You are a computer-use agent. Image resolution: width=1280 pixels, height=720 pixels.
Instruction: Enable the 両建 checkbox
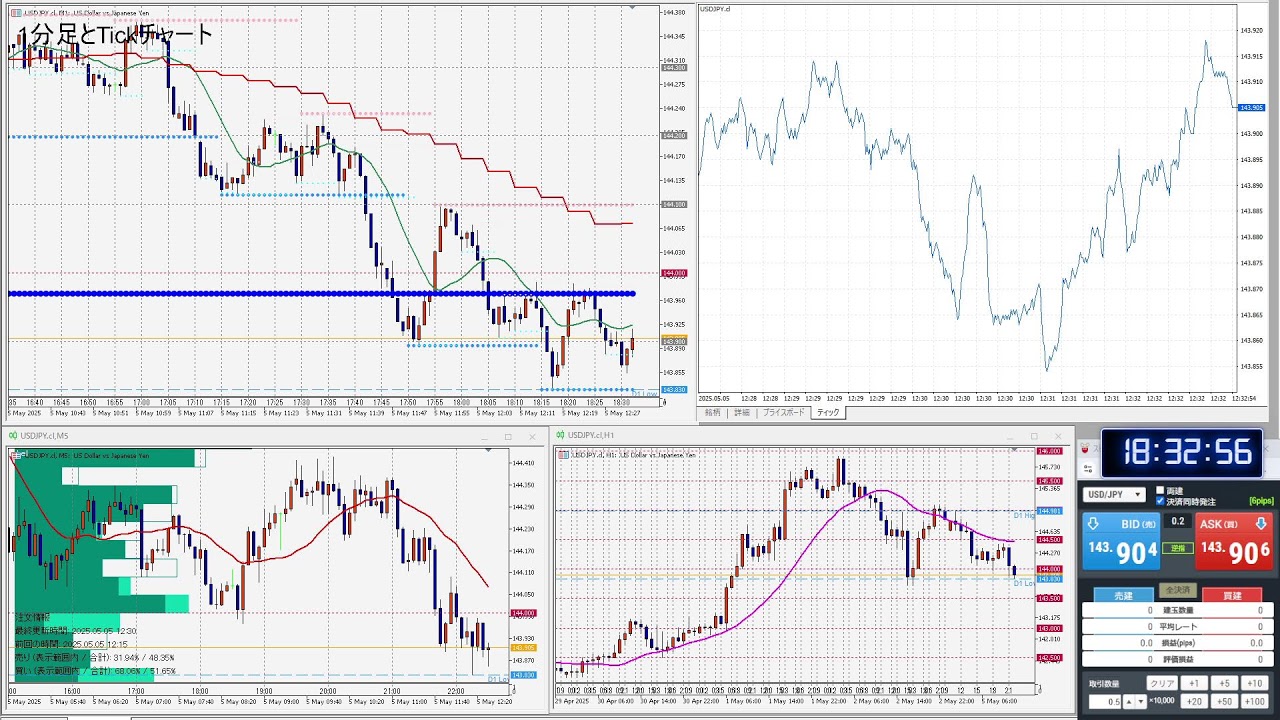coord(1160,491)
